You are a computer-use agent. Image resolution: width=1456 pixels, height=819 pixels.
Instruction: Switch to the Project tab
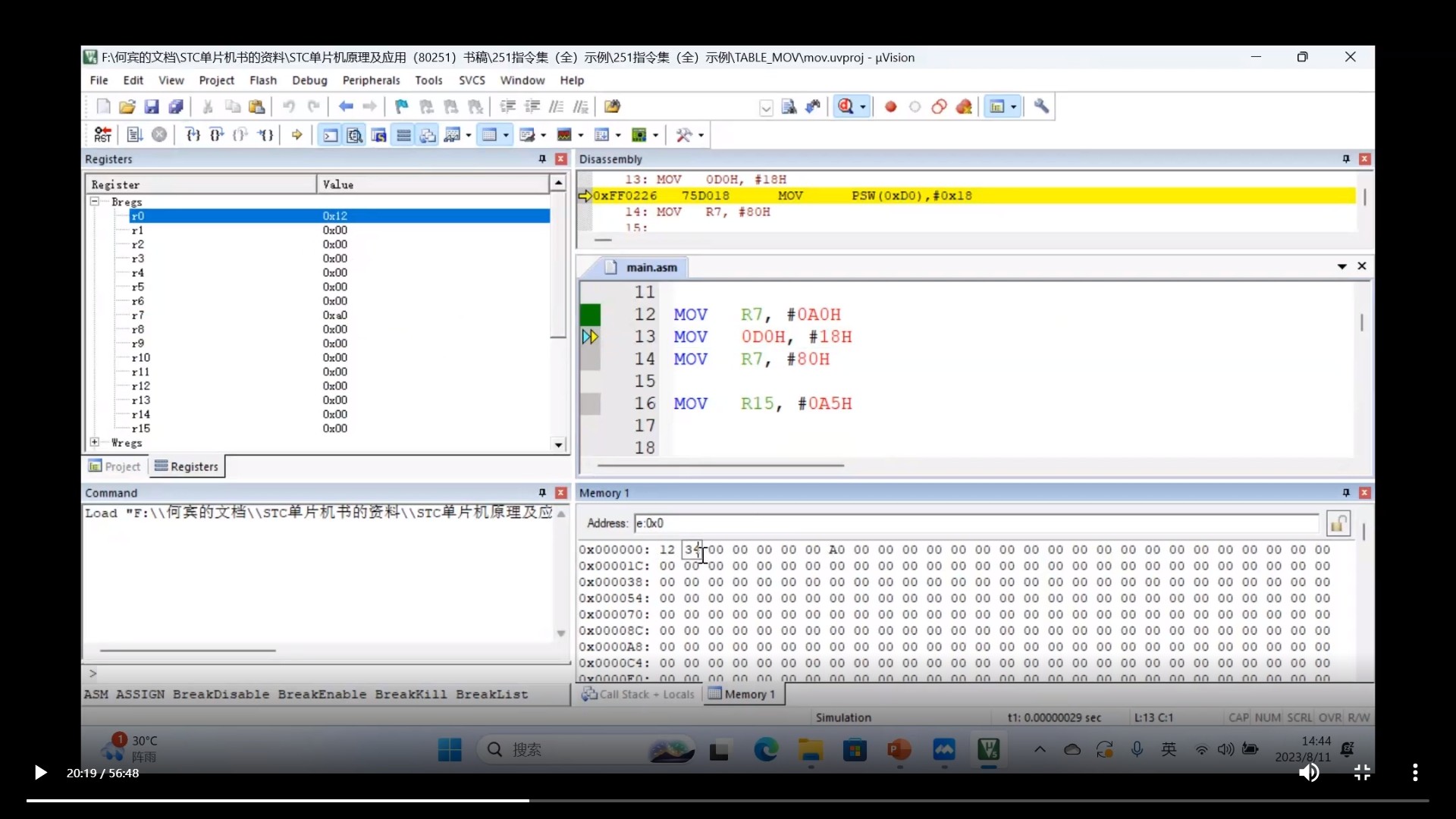pyautogui.click(x=115, y=466)
